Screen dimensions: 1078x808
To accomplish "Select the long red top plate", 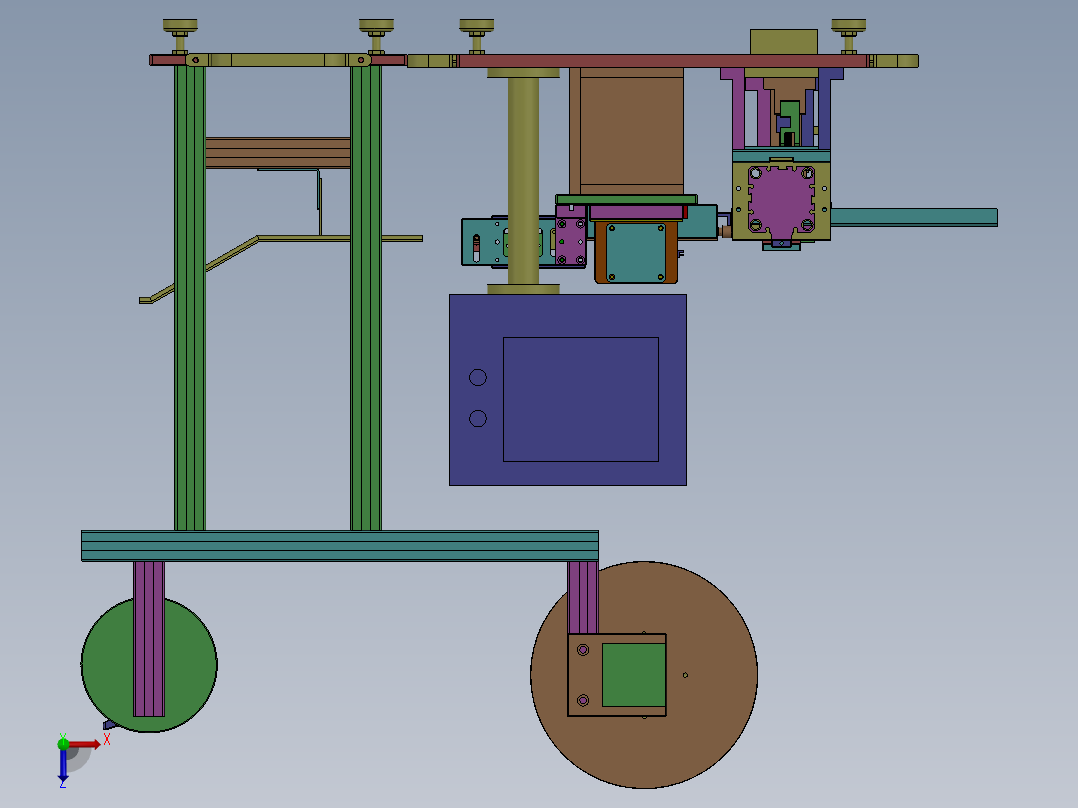I will coord(663,61).
